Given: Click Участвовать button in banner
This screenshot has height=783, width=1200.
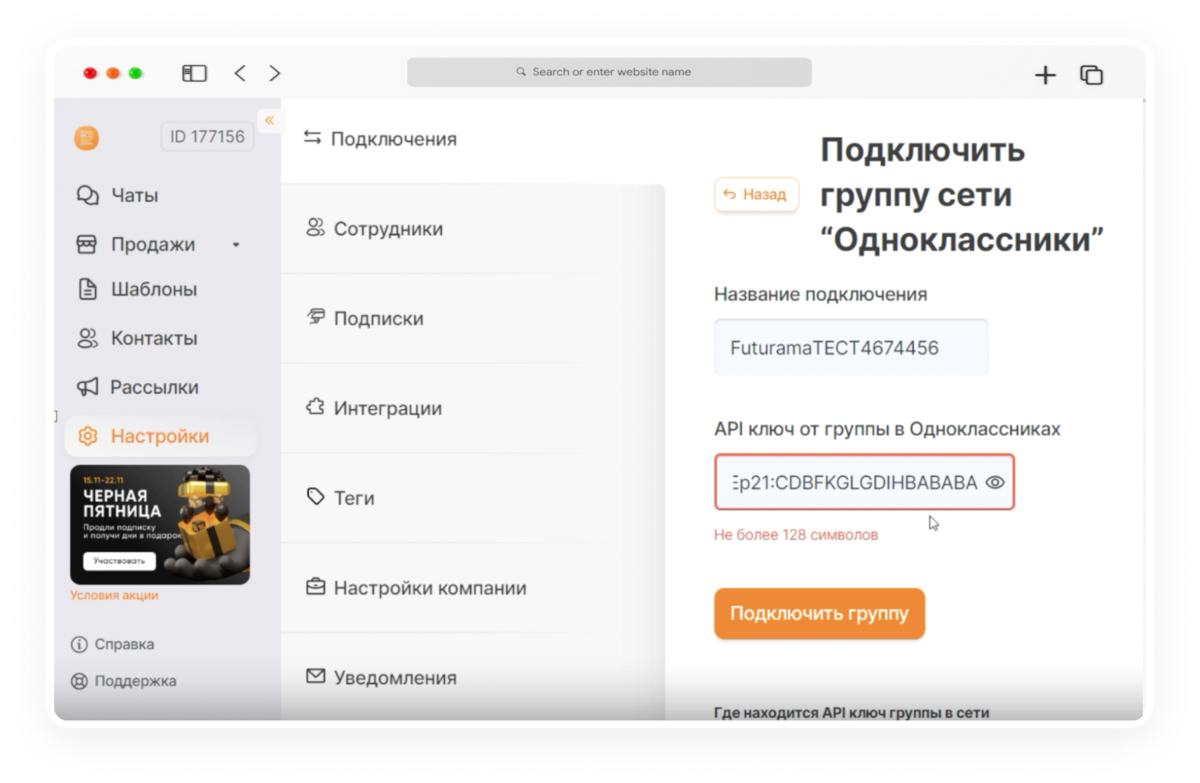Looking at the screenshot, I should pyautogui.click(x=119, y=561).
